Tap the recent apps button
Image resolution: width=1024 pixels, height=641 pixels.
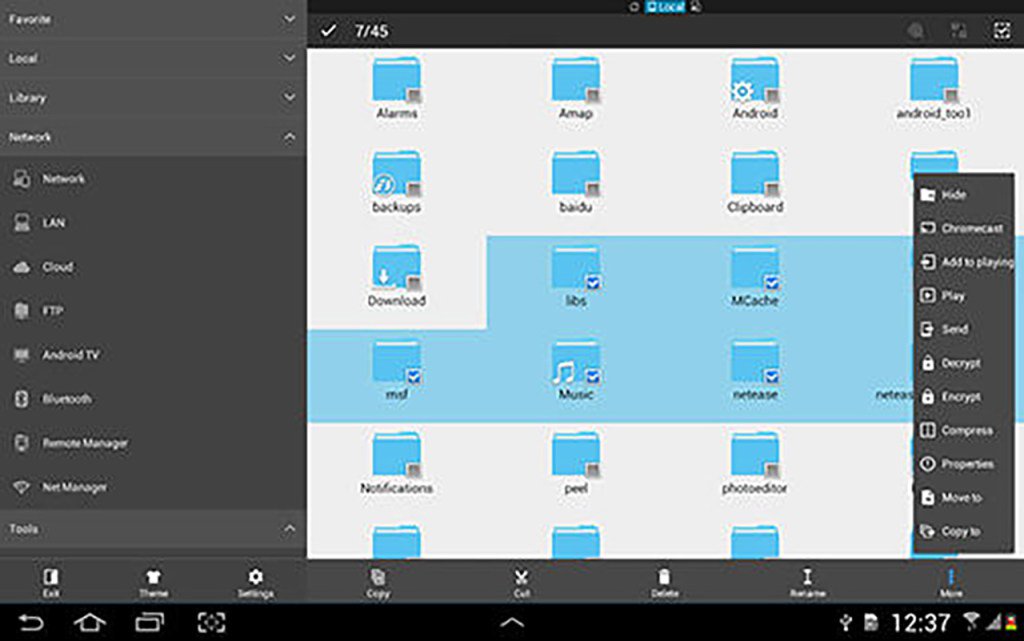[150, 623]
